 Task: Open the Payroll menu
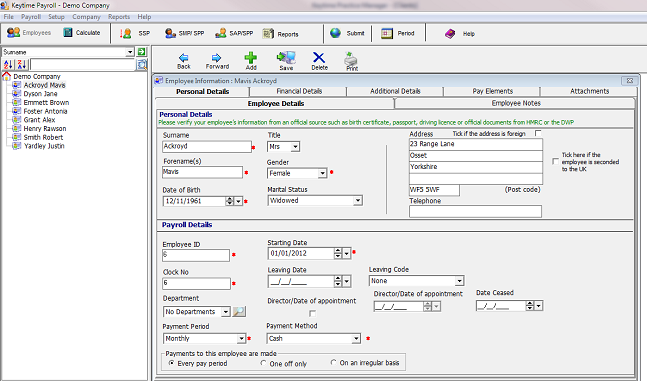pyautogui.click(x=31, y=17)
